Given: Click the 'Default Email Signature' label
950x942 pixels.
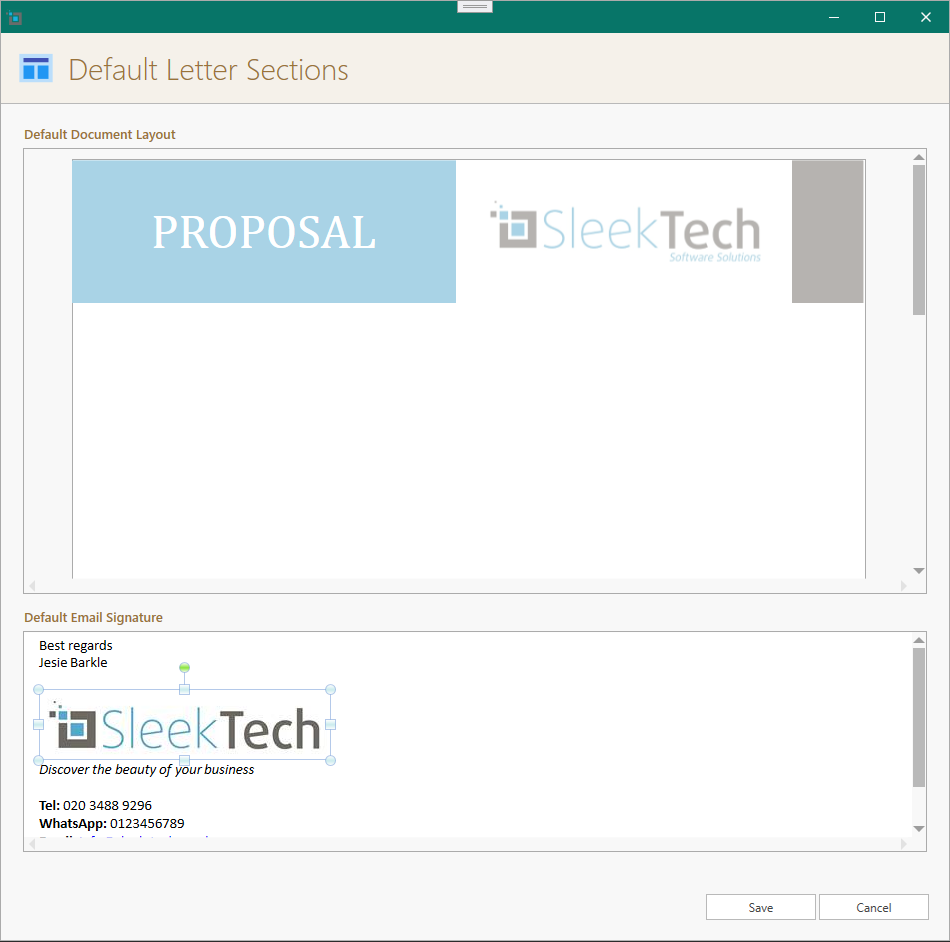Looking at the screenshot, I should [93, 617].
